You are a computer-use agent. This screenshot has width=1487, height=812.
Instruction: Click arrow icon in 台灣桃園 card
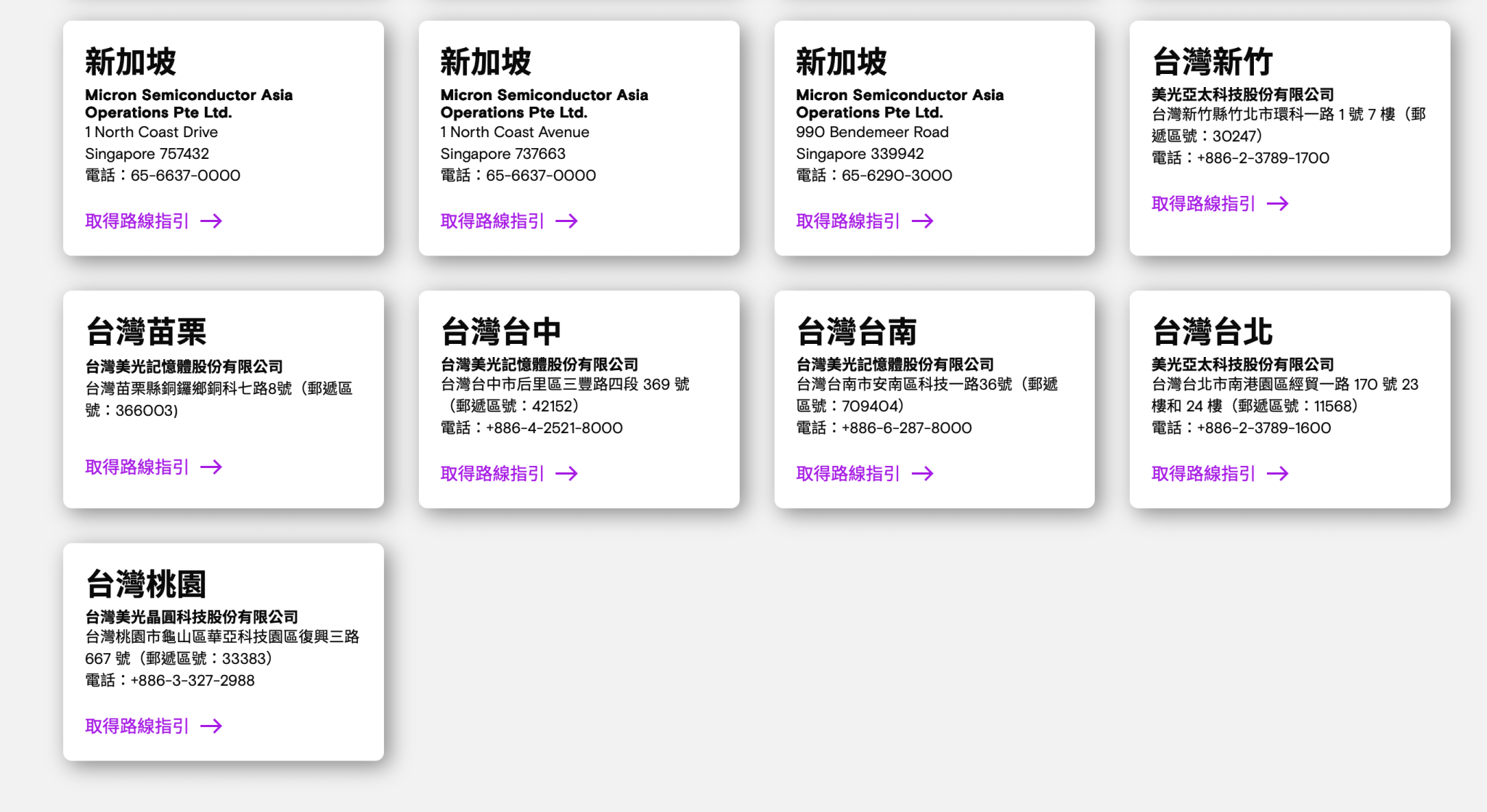tap(211, 726)
